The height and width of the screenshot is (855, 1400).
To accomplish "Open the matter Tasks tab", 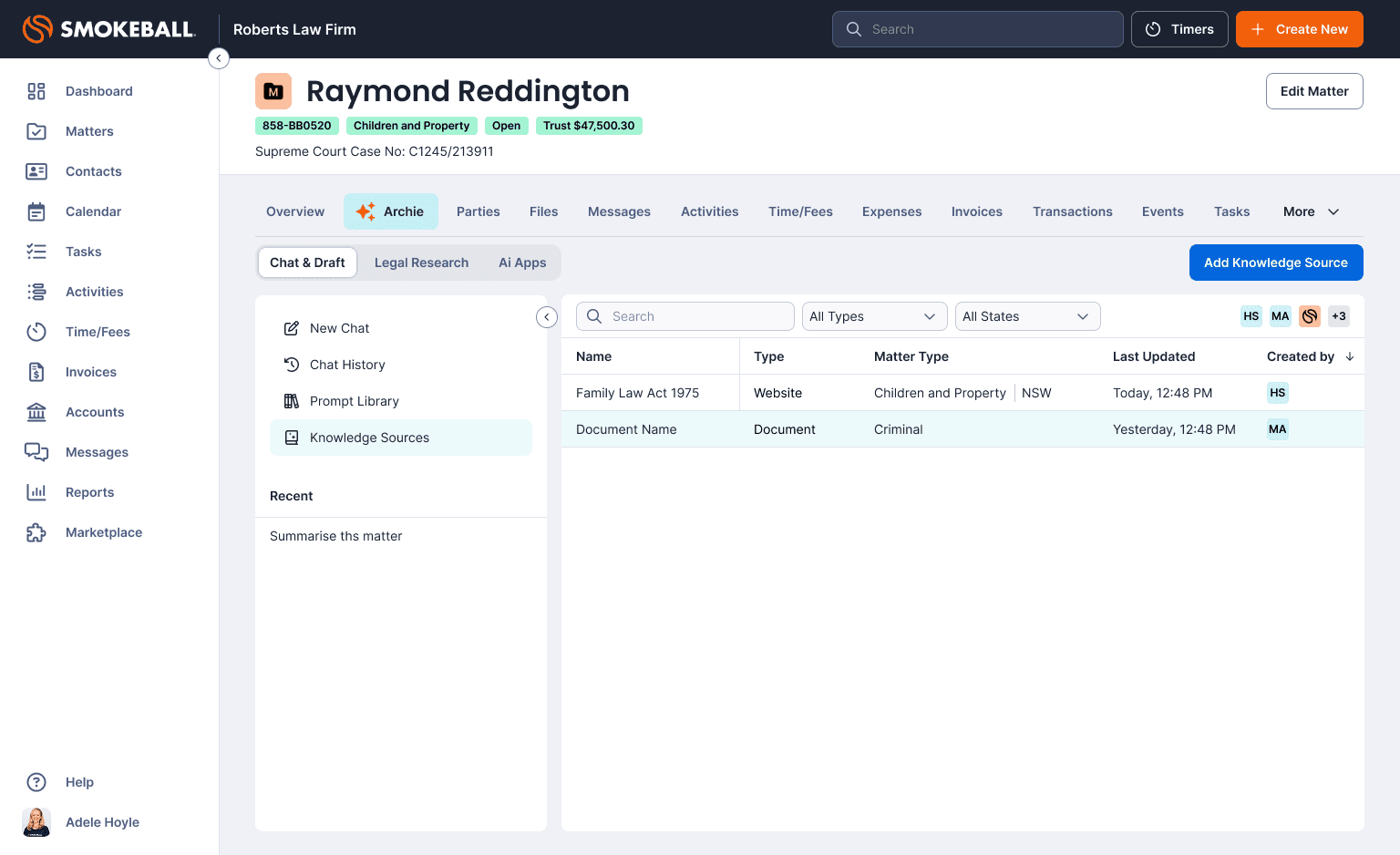I will (x=1232, y=211).
